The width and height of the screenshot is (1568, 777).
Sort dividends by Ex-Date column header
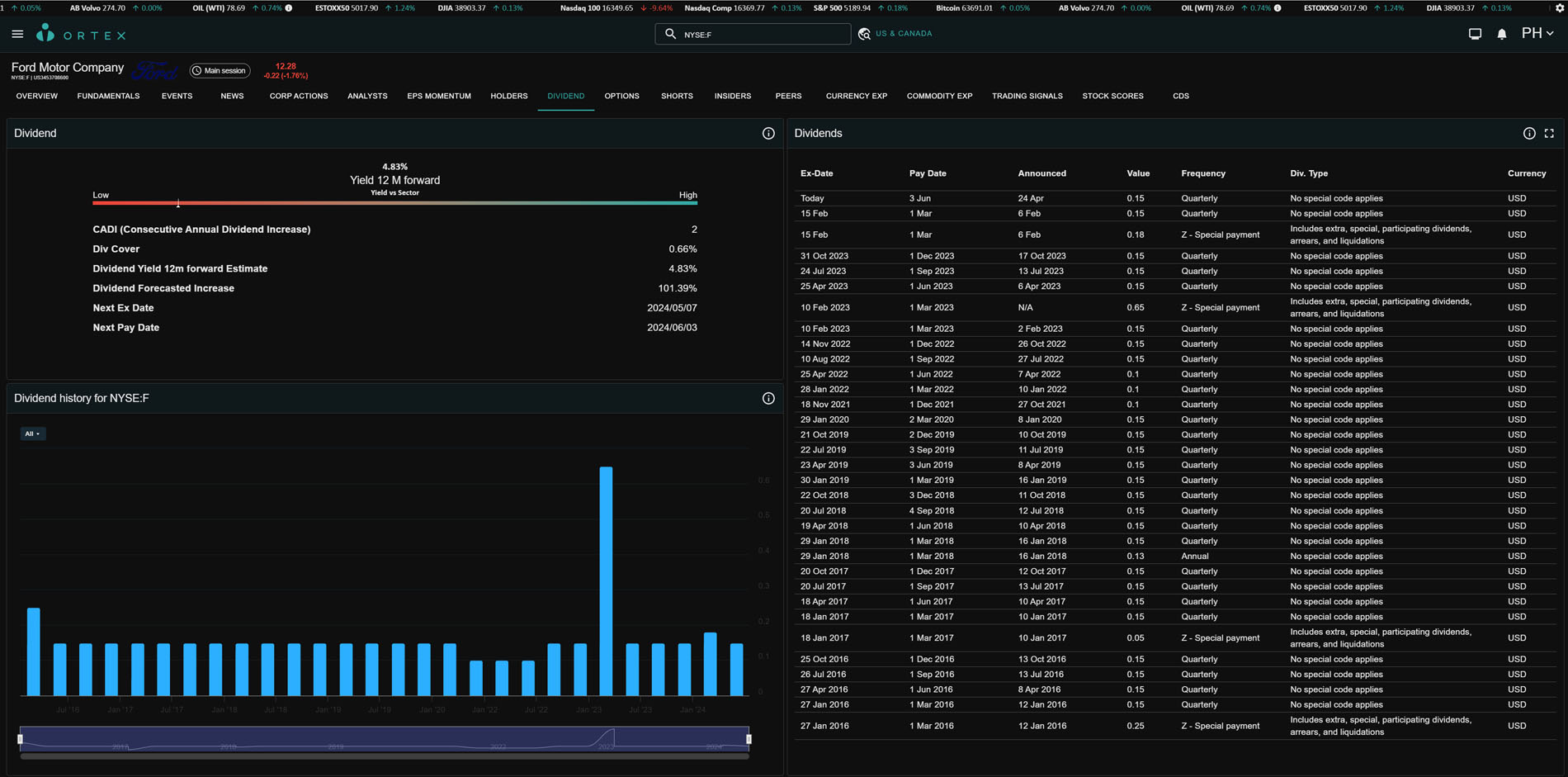point(816,173)
